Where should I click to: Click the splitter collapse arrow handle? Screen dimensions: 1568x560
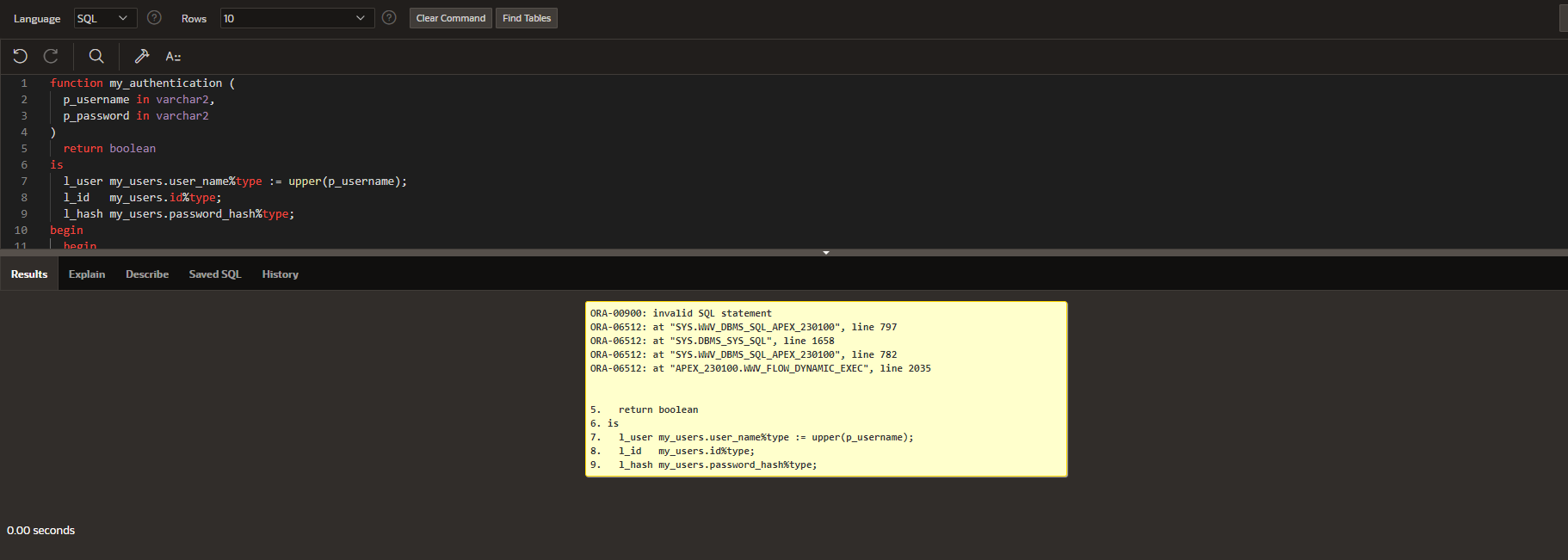(x=826, y=253)
